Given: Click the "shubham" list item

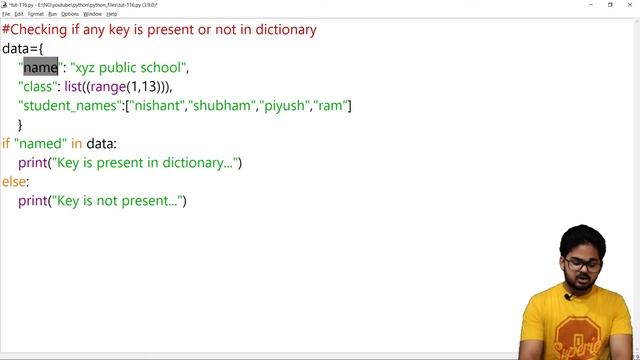Looking at the screenshot, I should point(222,106).
